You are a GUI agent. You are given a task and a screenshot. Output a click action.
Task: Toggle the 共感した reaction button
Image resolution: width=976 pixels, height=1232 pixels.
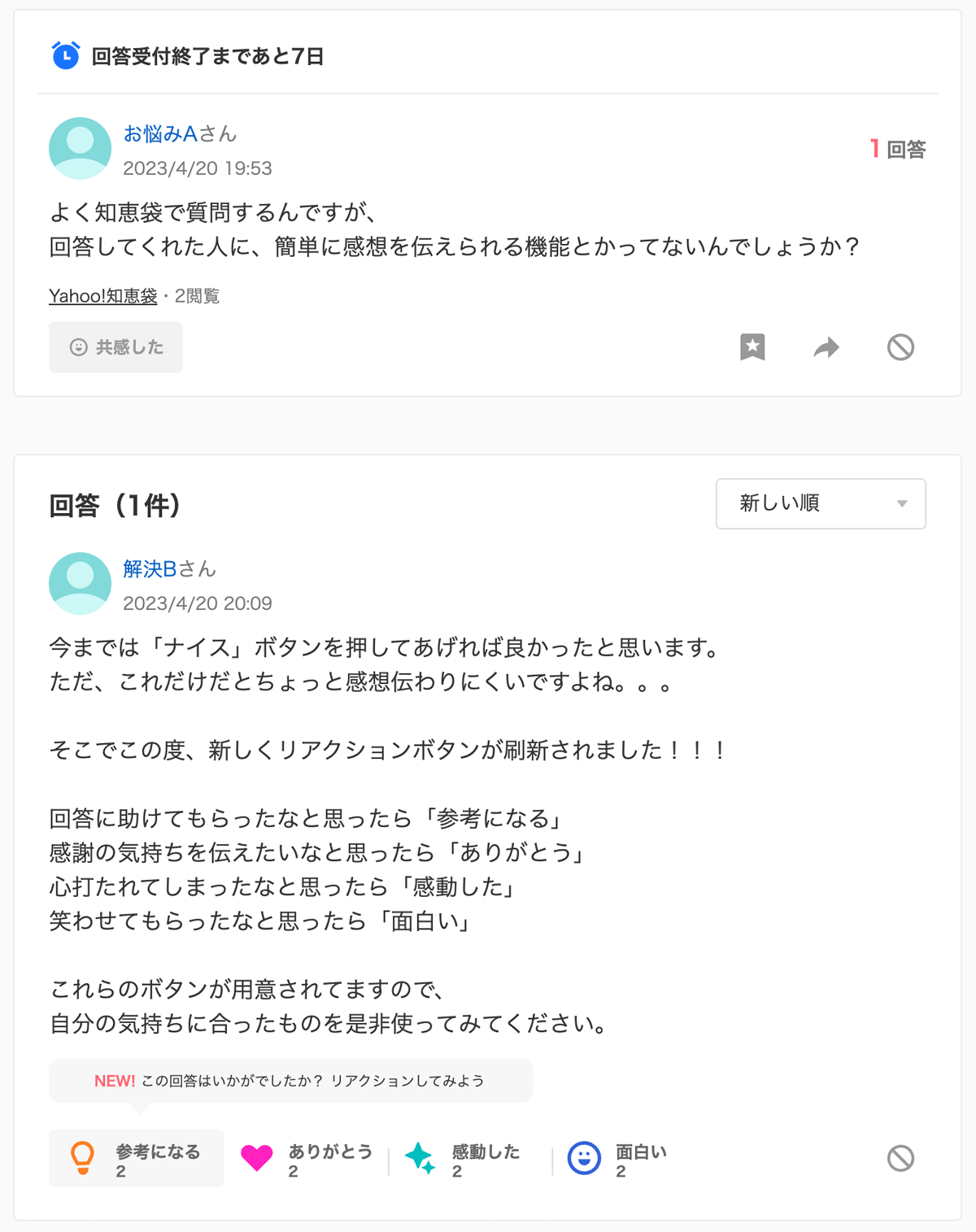[x=115, y=347]
